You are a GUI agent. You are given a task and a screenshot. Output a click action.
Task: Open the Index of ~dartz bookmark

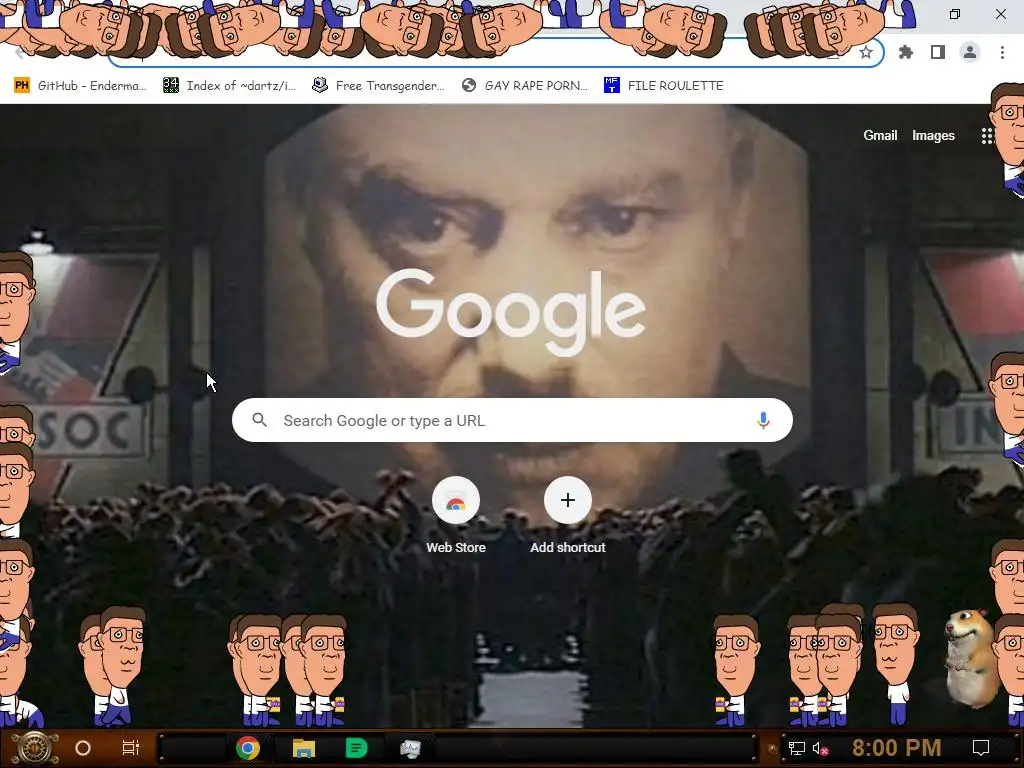point(229,86)
